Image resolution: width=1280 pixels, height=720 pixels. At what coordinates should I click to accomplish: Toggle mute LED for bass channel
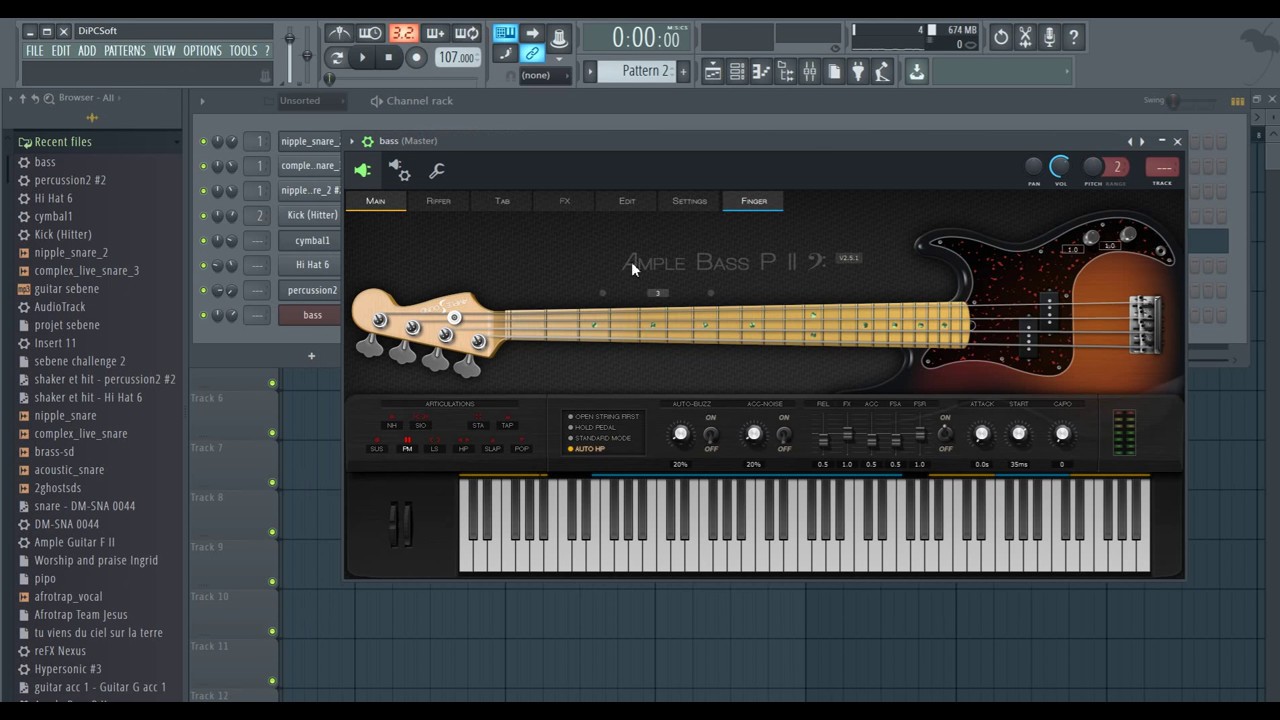pyautogui.click(x=203, y=315)
